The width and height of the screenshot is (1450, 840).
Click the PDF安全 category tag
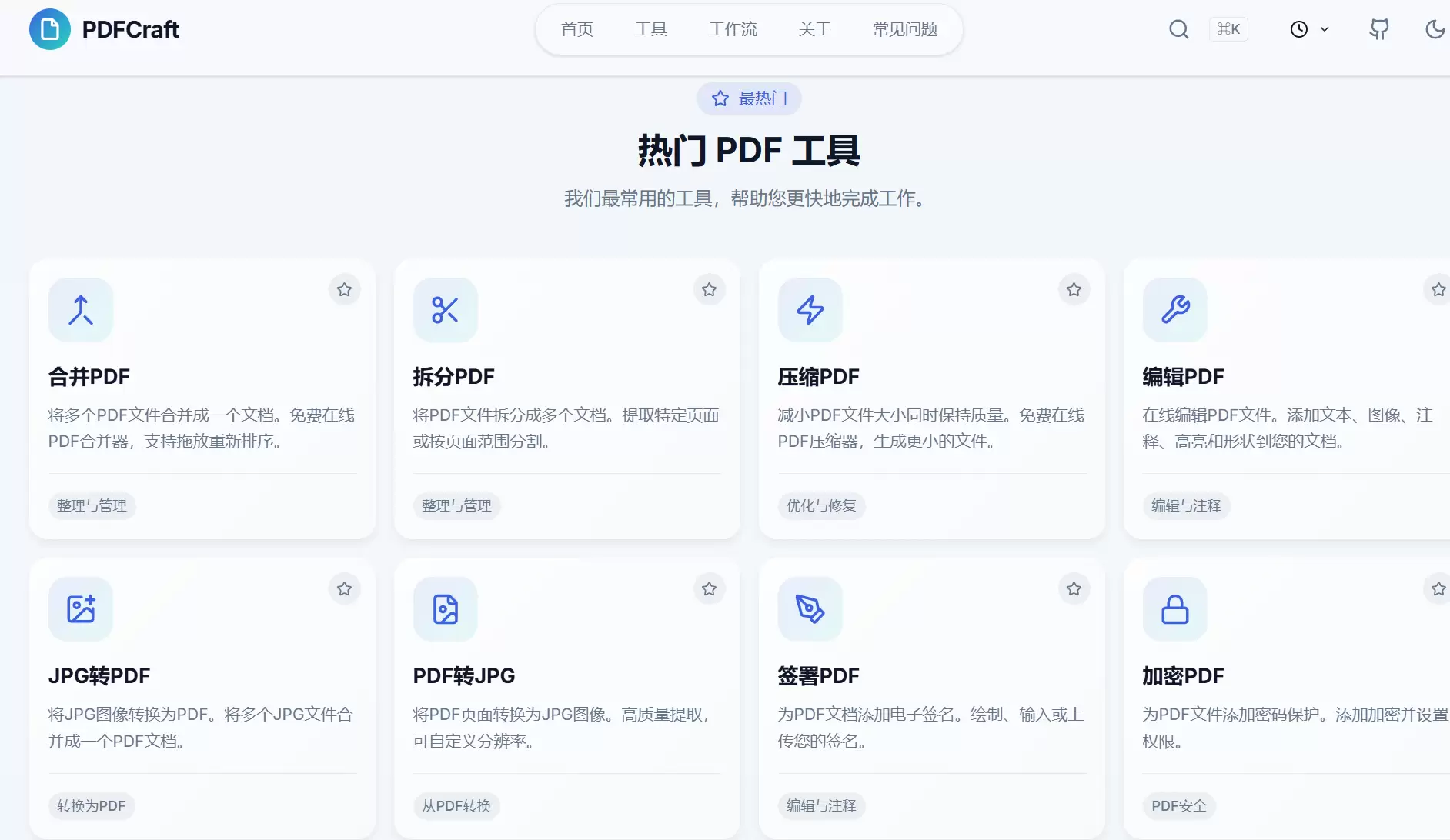click(x=1179, y=806)
